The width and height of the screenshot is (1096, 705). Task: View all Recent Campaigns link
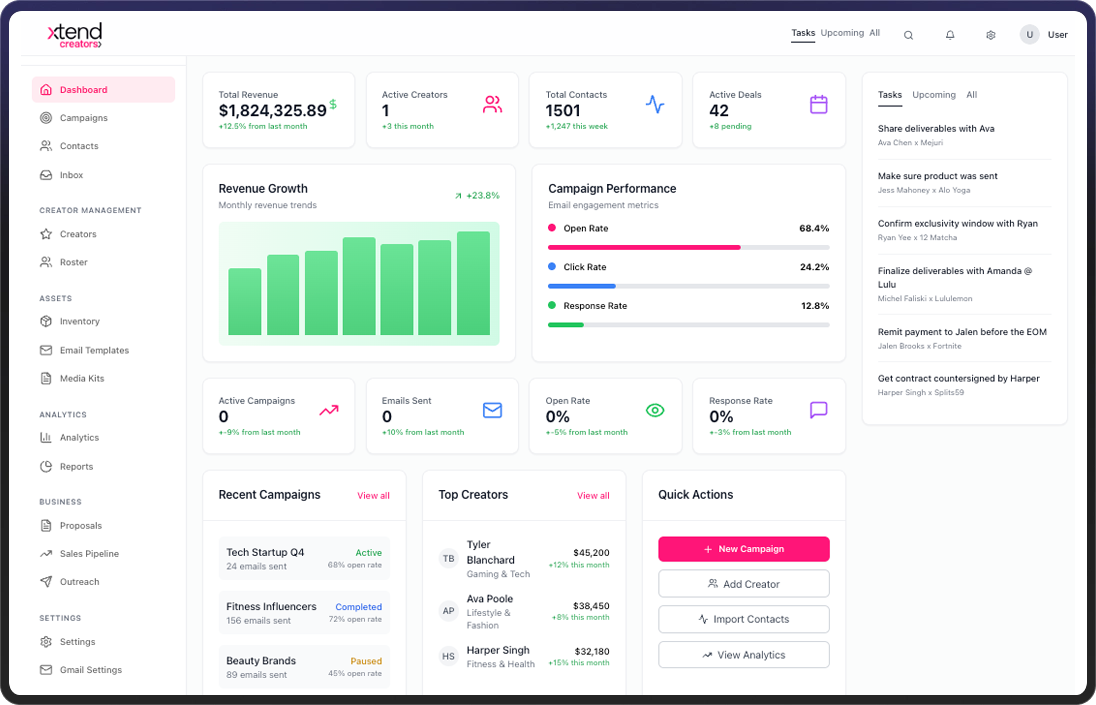(373, 496)
